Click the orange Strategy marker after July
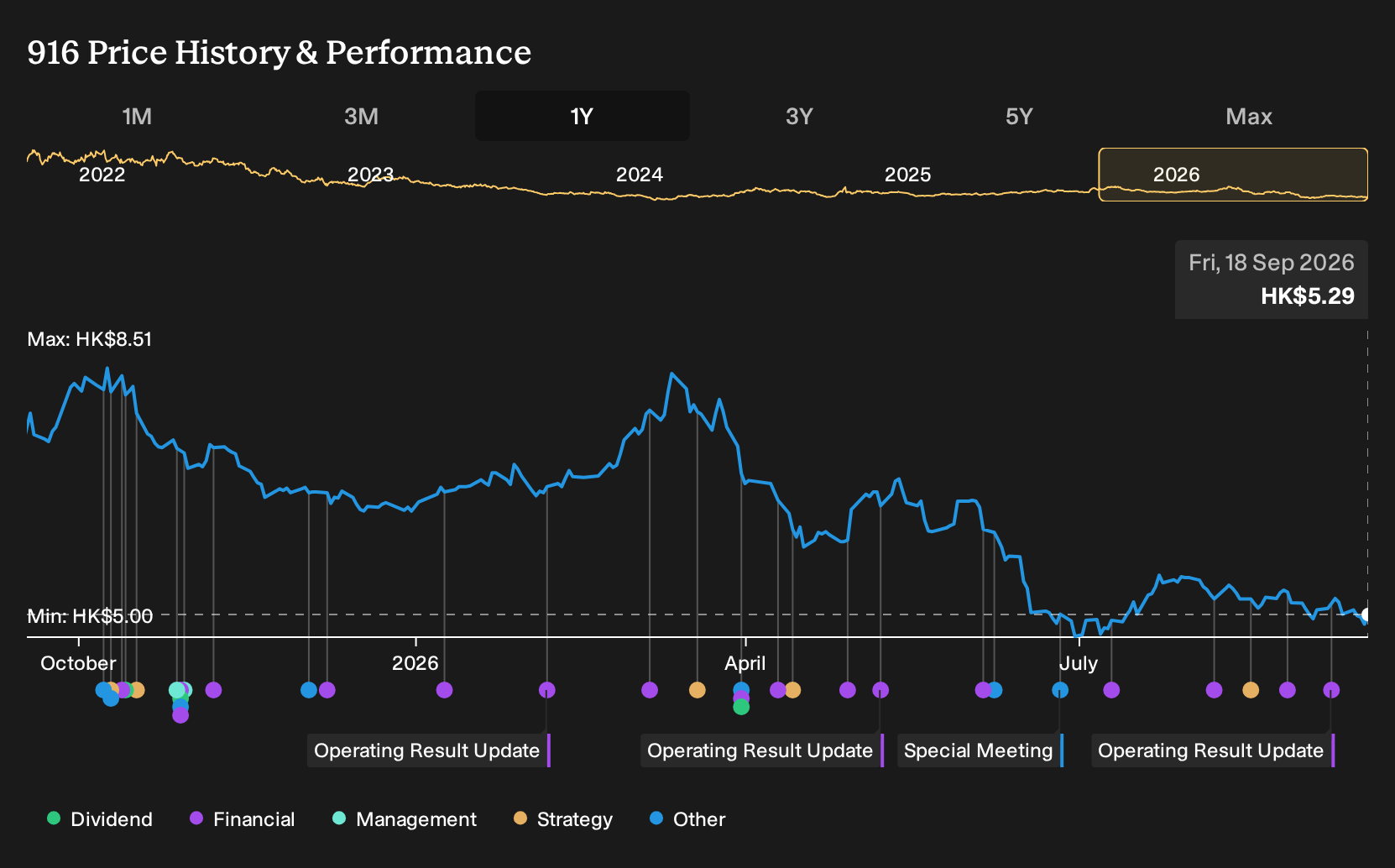Viewport: 1395px width, 868px height. 1251,690
